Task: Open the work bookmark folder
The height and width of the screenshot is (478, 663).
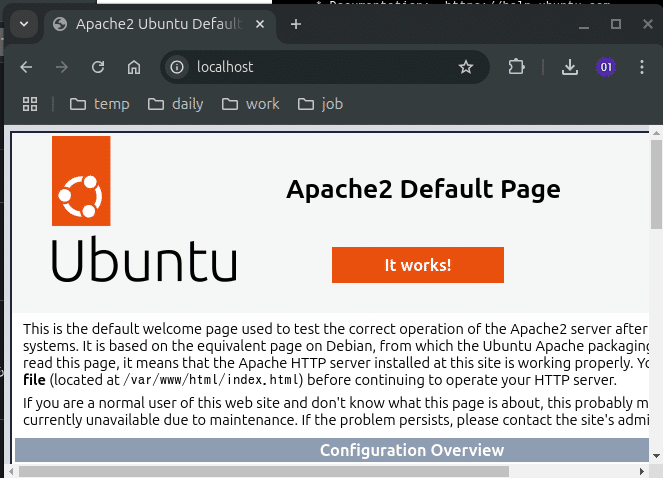Action: [x=251, y=104]
